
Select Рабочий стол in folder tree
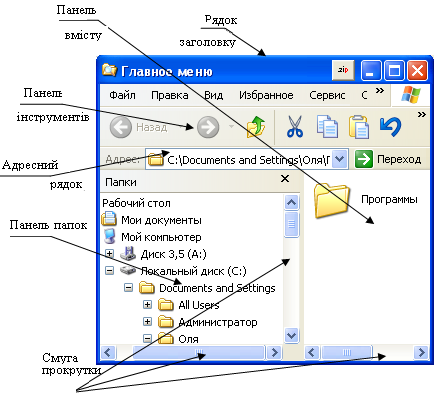point(136,203)
